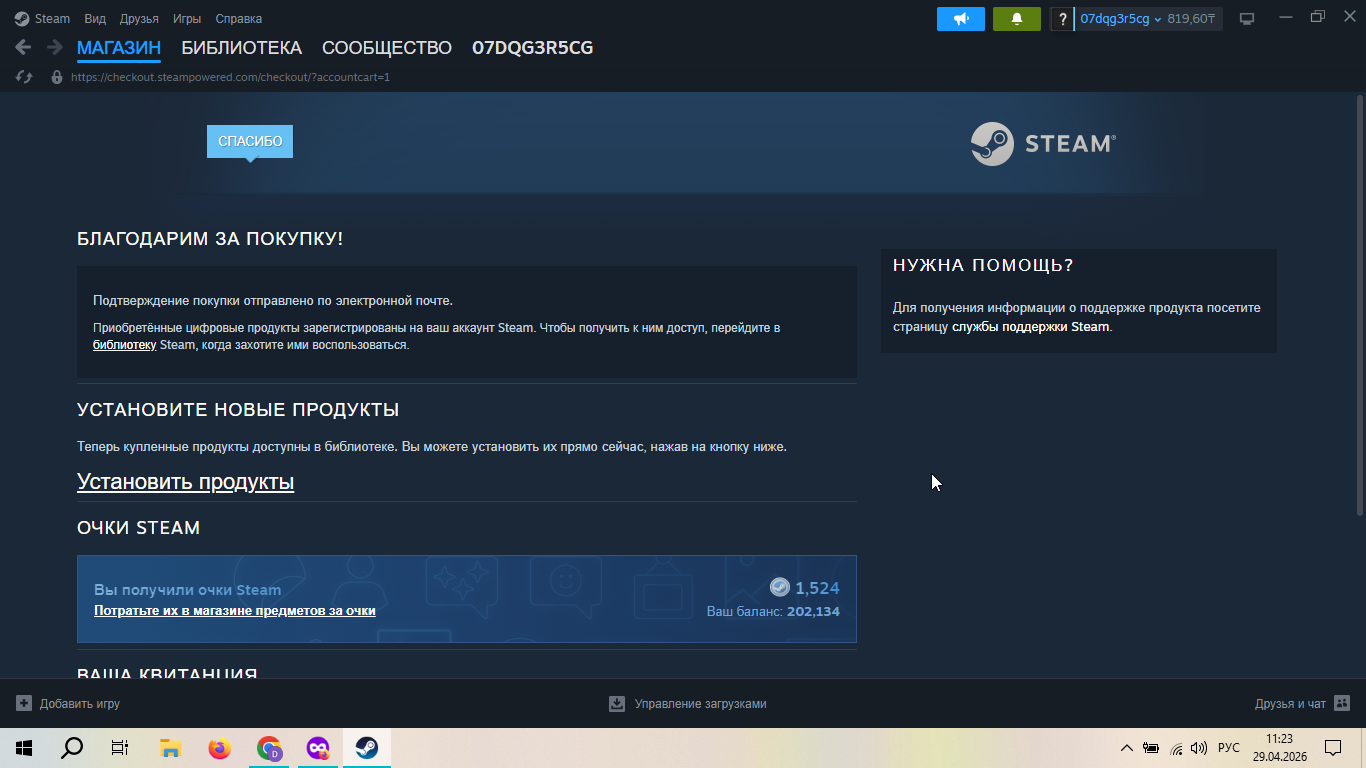
Task: Select the МАГАЗИН tab
Action: pyautogui.click(x=119, y=48)
